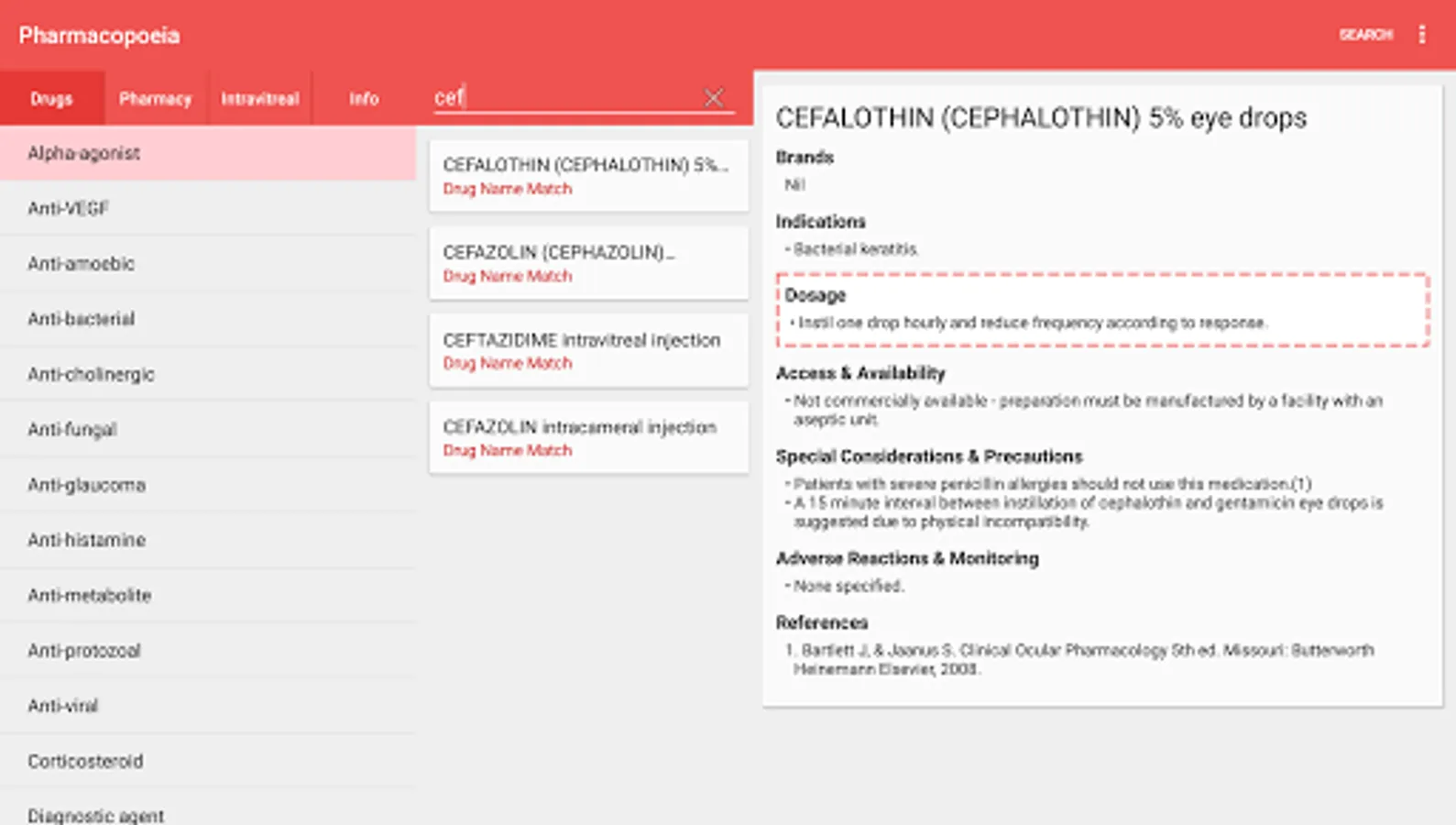1456x825 pixels.
Task: Open the Anti-bacterial category
Action: (x=208, y=319)
